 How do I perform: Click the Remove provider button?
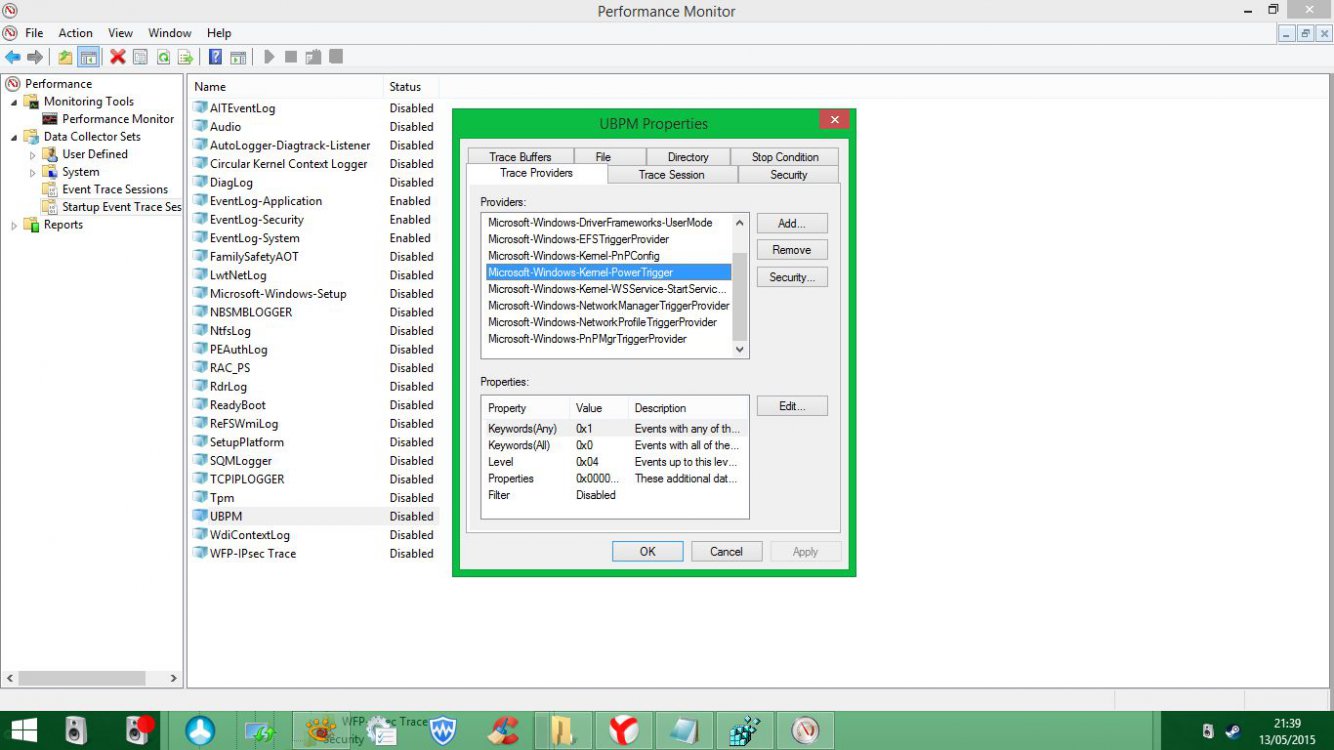792,250
